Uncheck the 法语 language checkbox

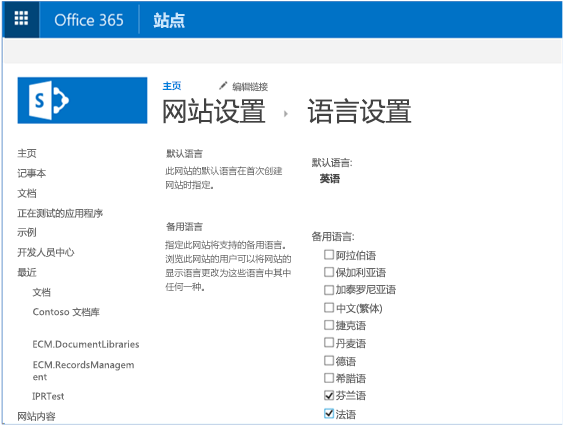pyautogui.click(x=329, y=413)
